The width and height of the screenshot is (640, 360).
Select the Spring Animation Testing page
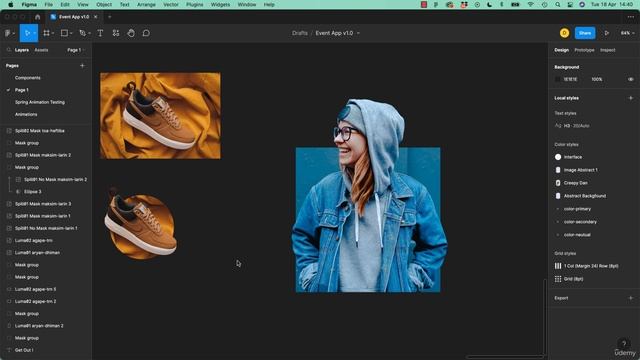[40, 102]
